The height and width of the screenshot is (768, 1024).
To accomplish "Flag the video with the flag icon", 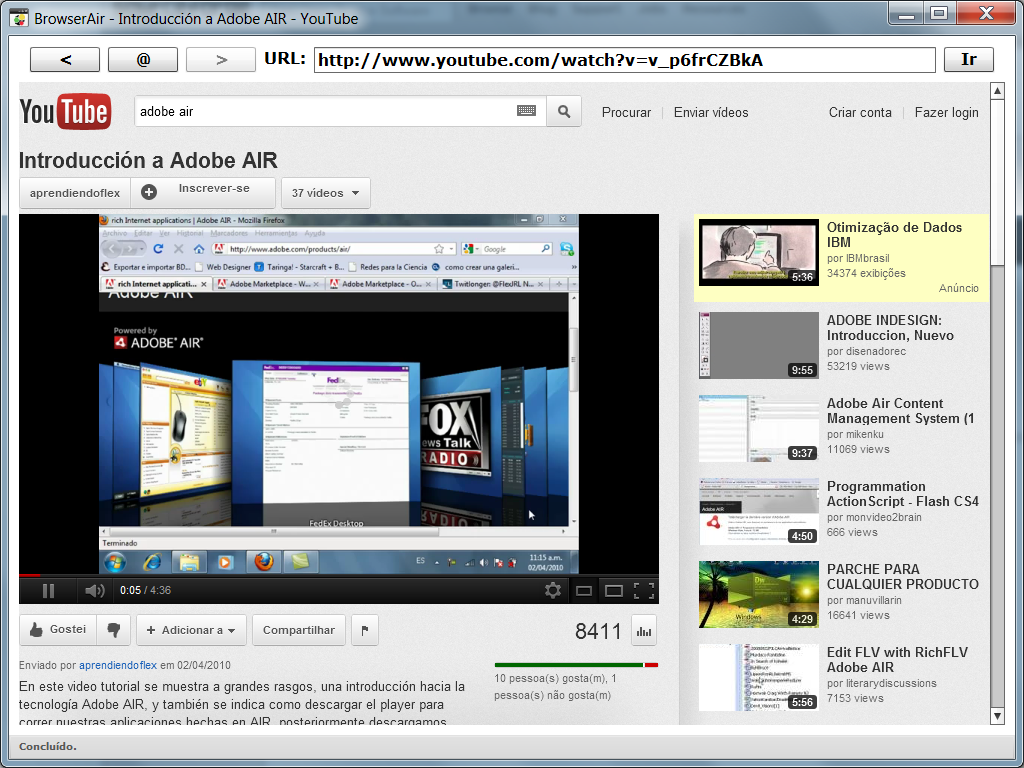I will pos(364,630).
